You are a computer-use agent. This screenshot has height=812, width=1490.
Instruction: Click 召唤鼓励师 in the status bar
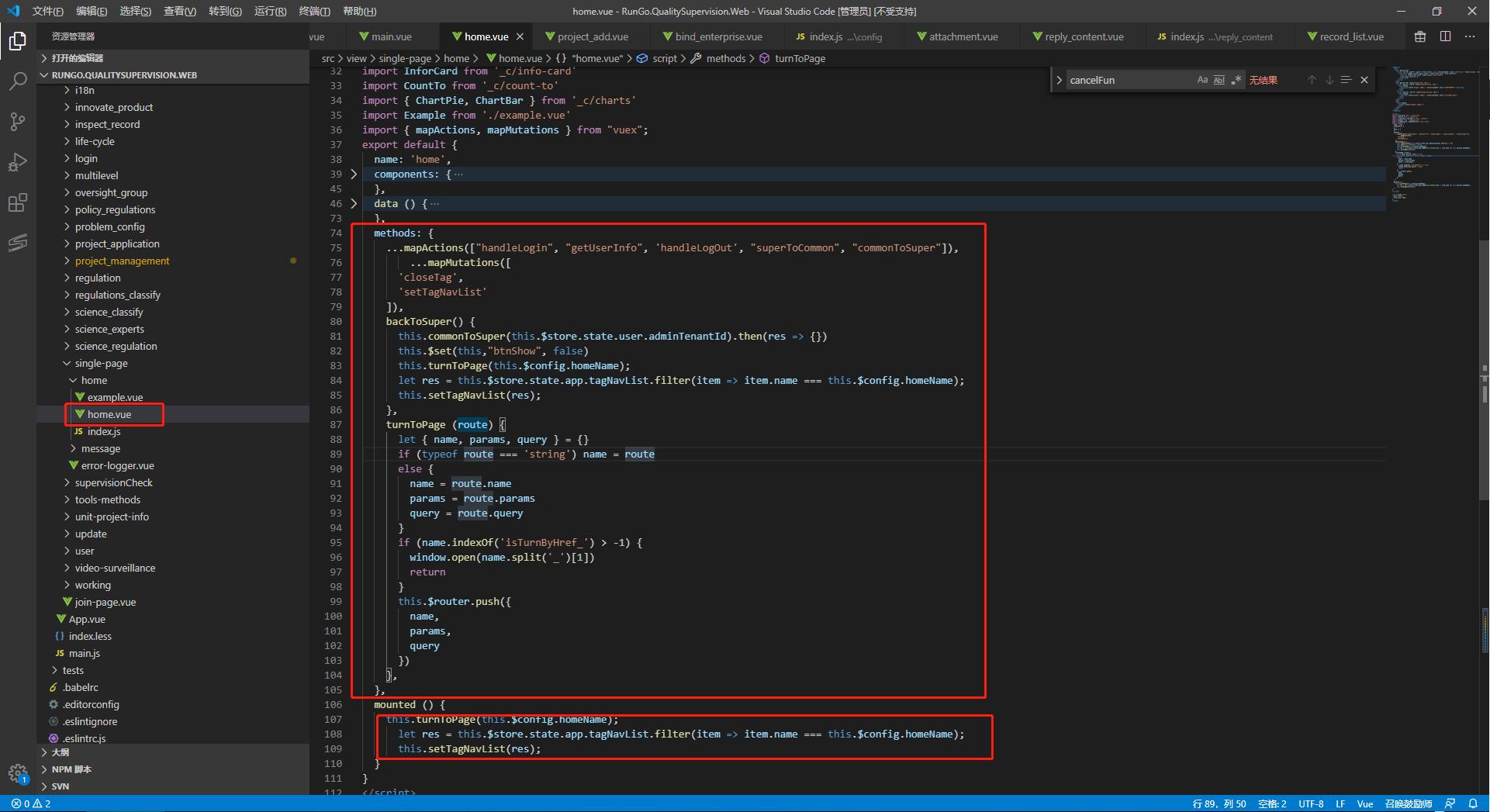coord(1408,803)
